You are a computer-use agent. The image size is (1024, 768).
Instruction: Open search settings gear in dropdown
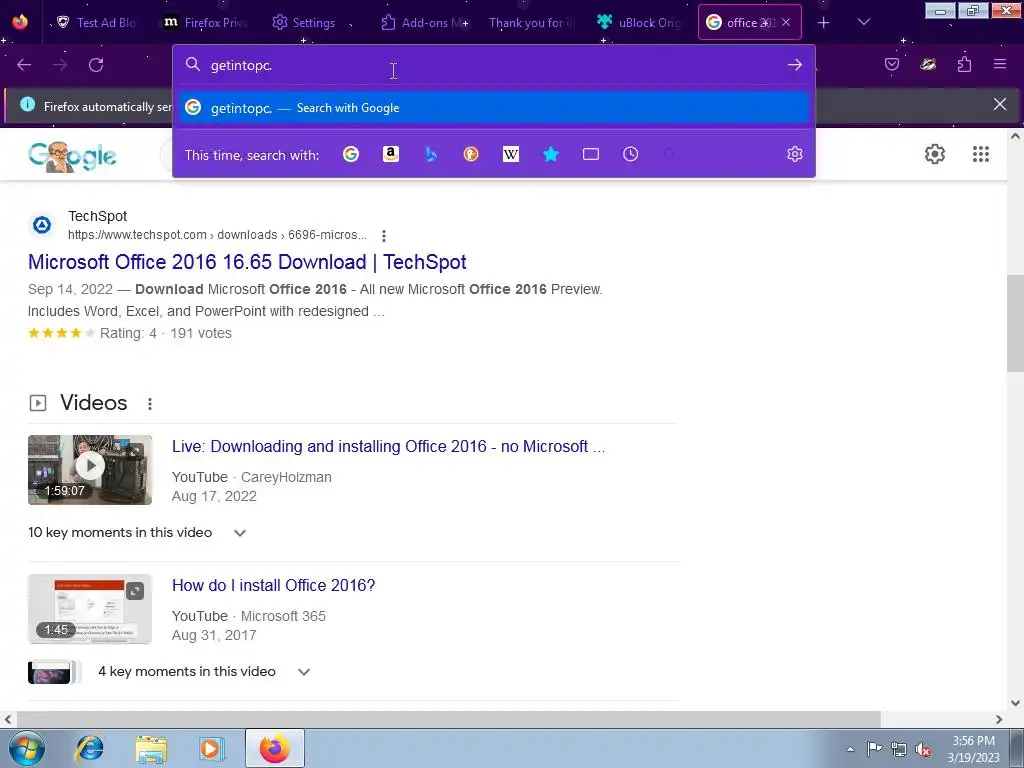(795, 154)
